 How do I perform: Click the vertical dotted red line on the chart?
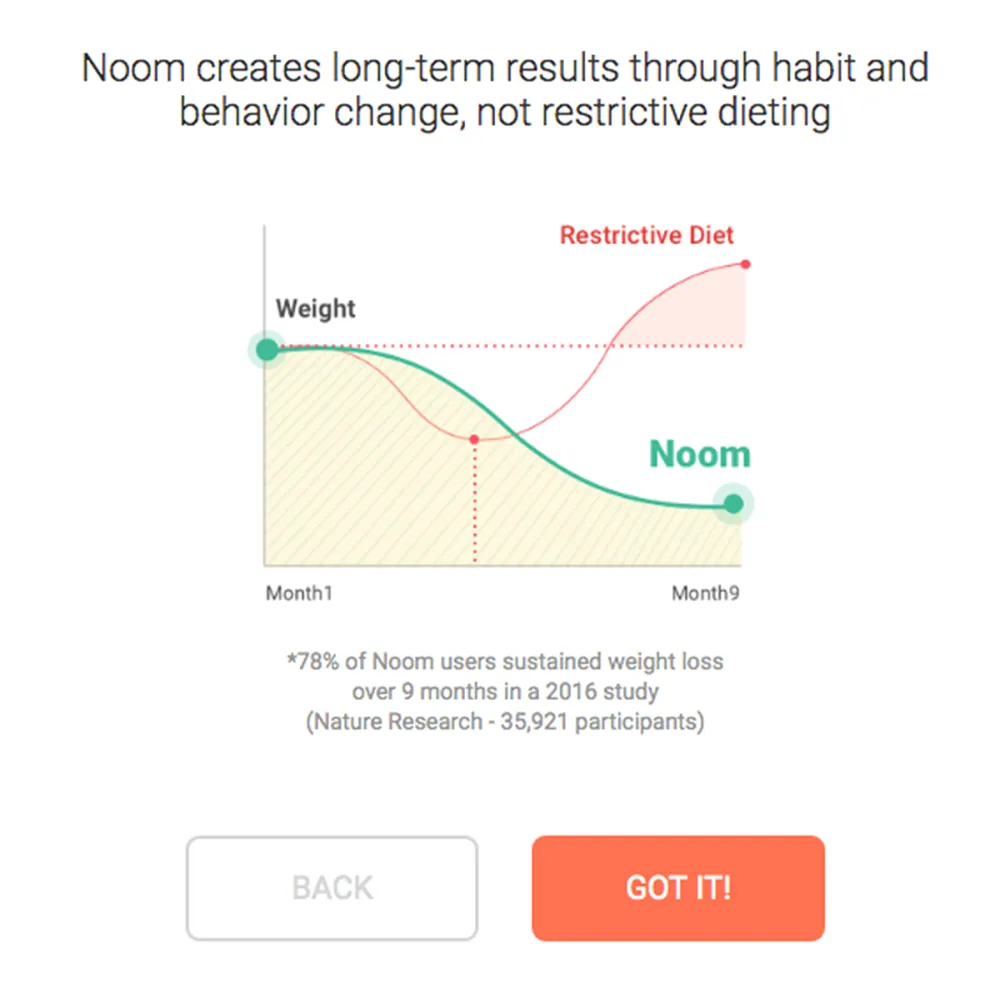click(474, 510)
